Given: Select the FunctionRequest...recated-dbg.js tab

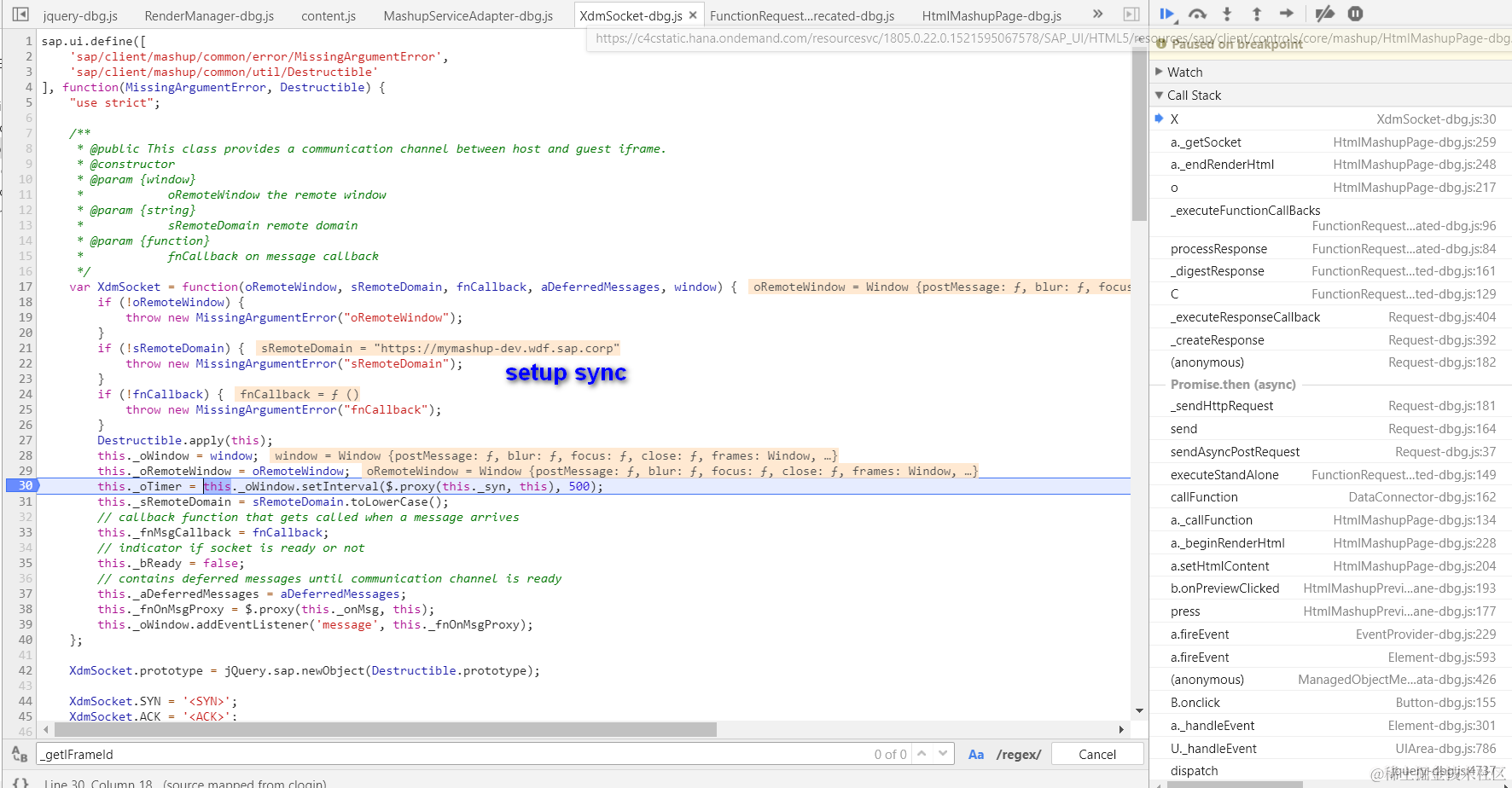Looking at the screenshot, I should tap(802, 15).
